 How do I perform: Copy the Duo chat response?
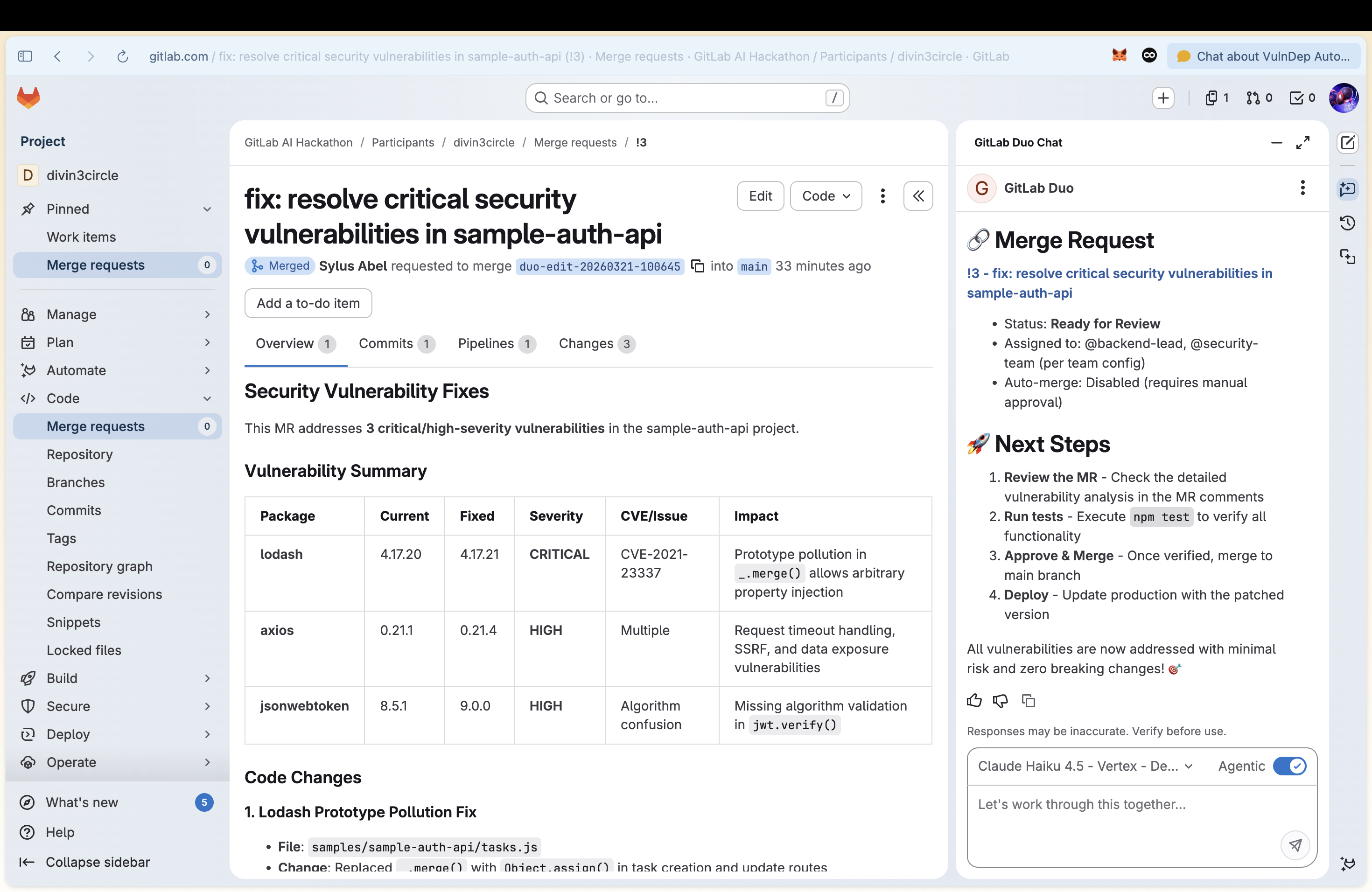(x=1029, y=701)
